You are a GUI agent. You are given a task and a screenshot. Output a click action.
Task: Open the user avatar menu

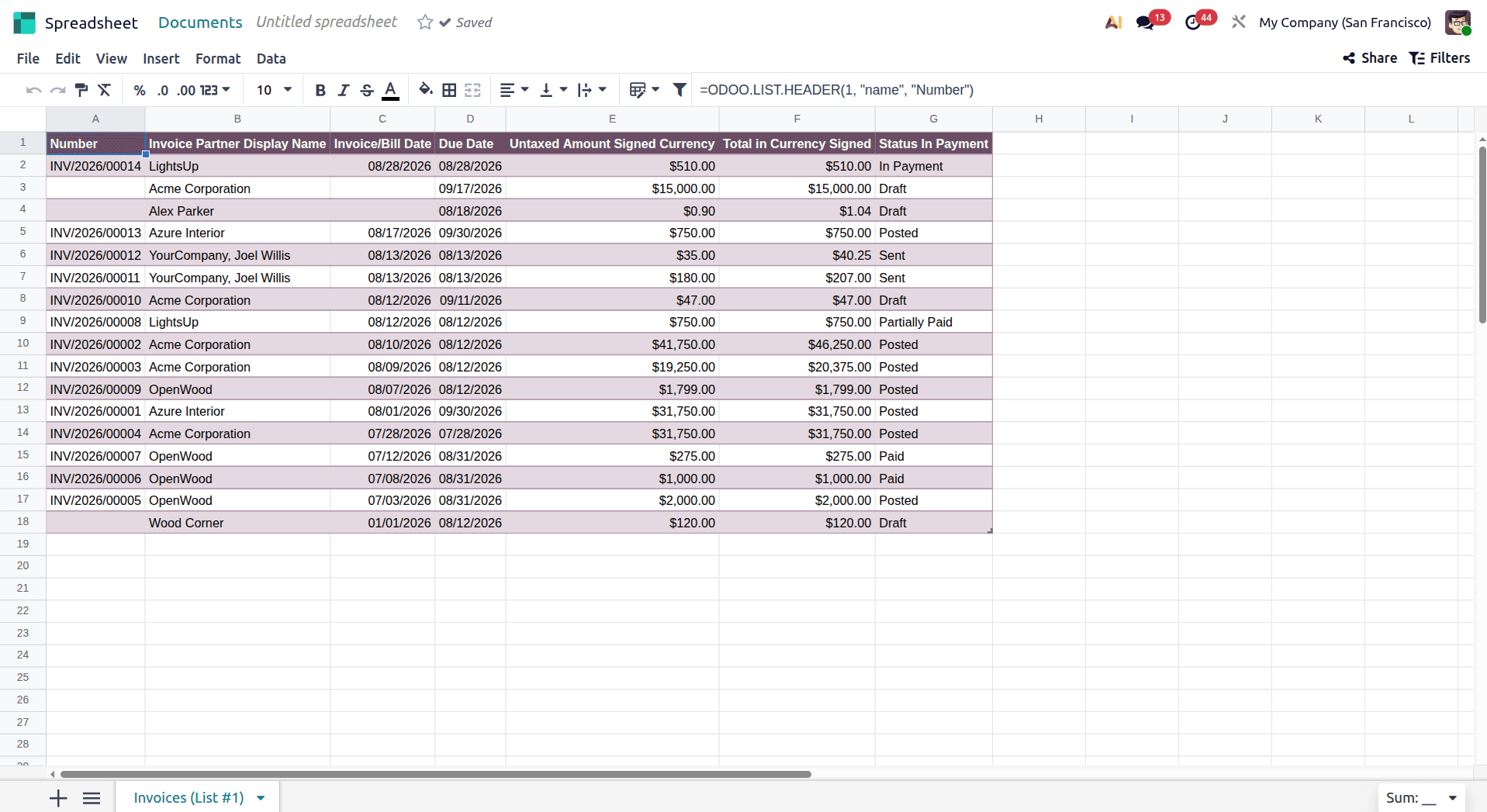tap(1458, 22)
